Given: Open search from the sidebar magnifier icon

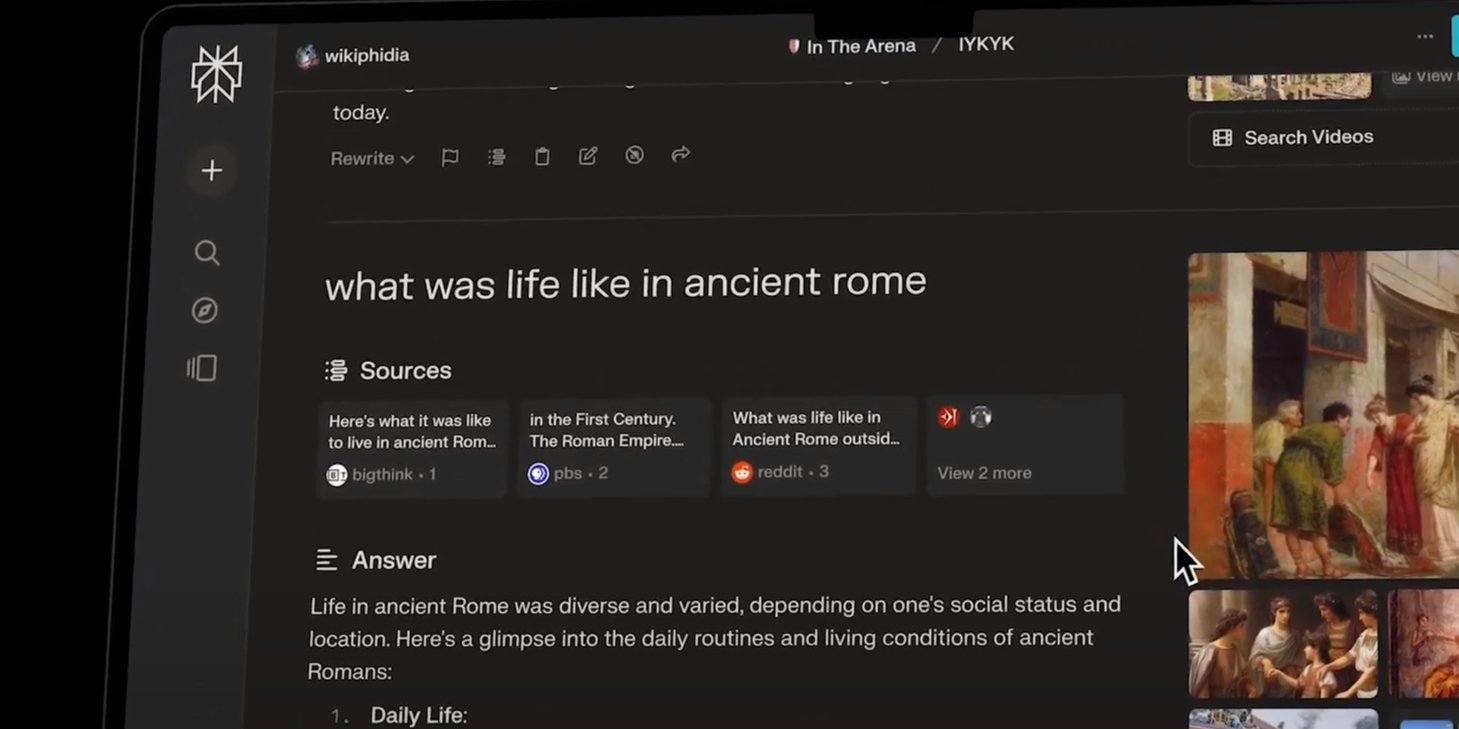Looking at the screenshot, I should coord(207,252).
